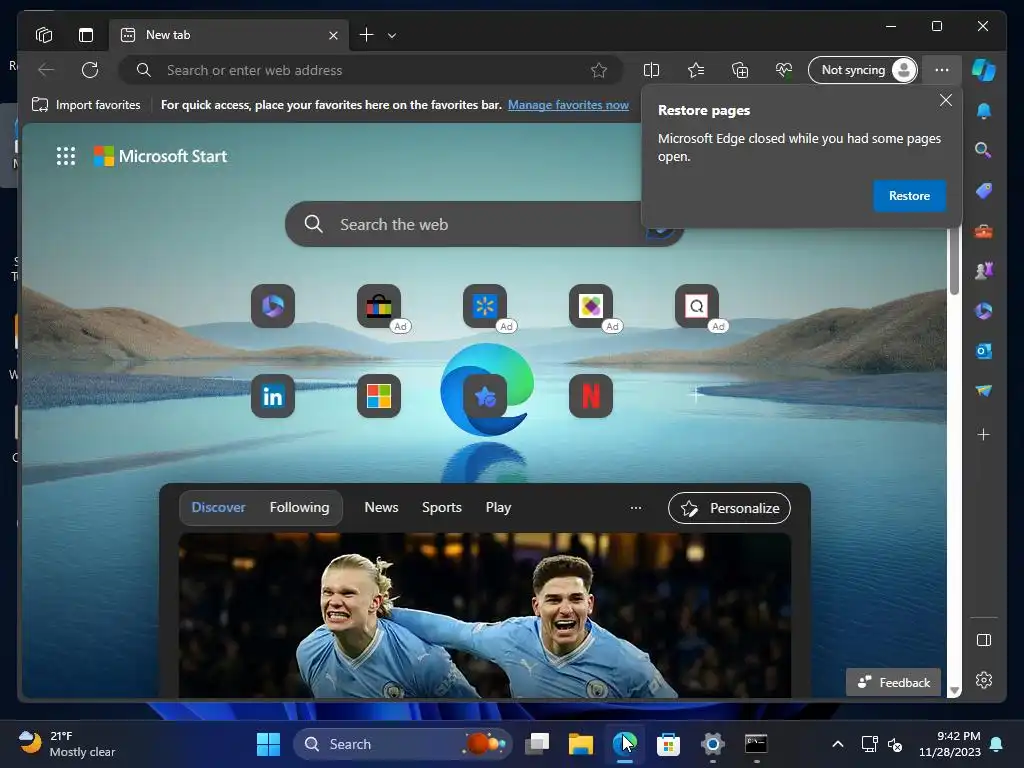Click the Search the web box
The height and width of the screenshot is (768, 1024).
click(483, 224)
